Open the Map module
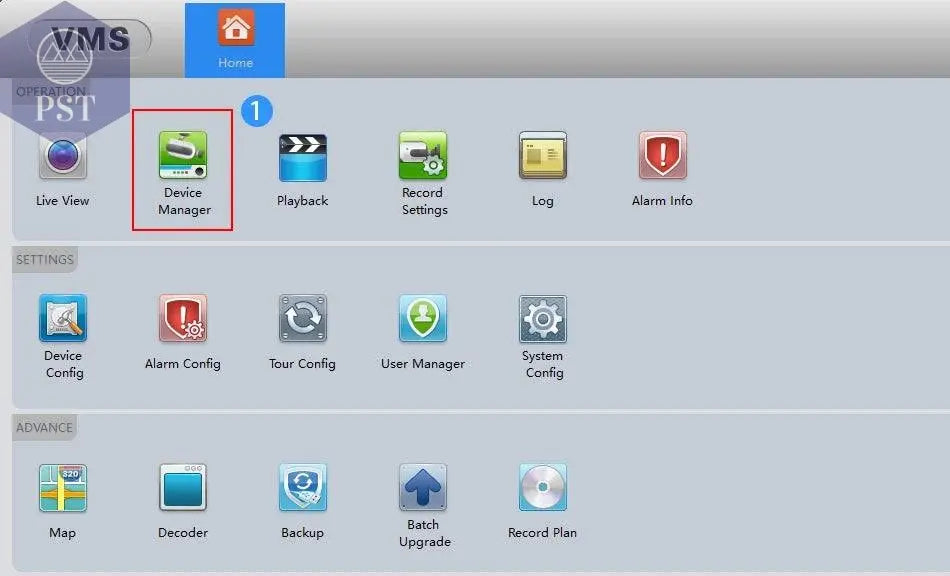Screen dimensions: 950x576 (x=62, y=489)
